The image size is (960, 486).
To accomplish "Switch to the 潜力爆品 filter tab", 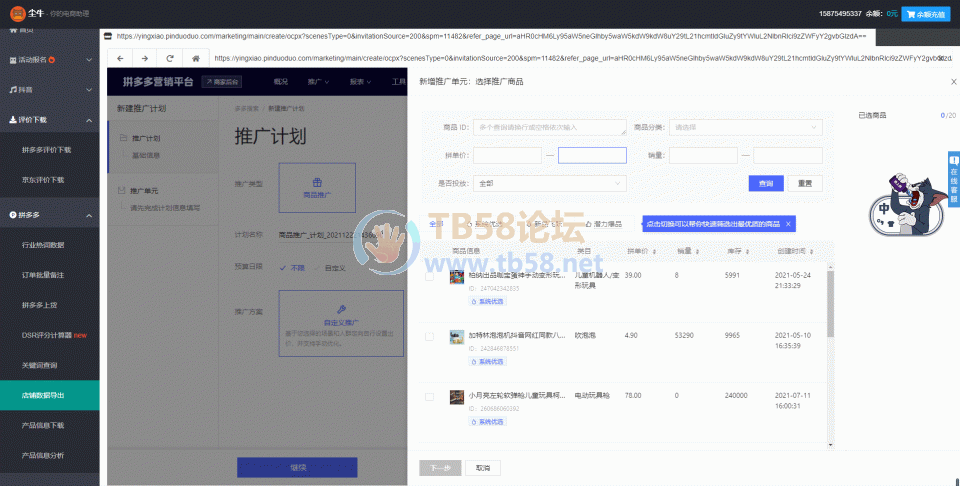I will 602,224.
